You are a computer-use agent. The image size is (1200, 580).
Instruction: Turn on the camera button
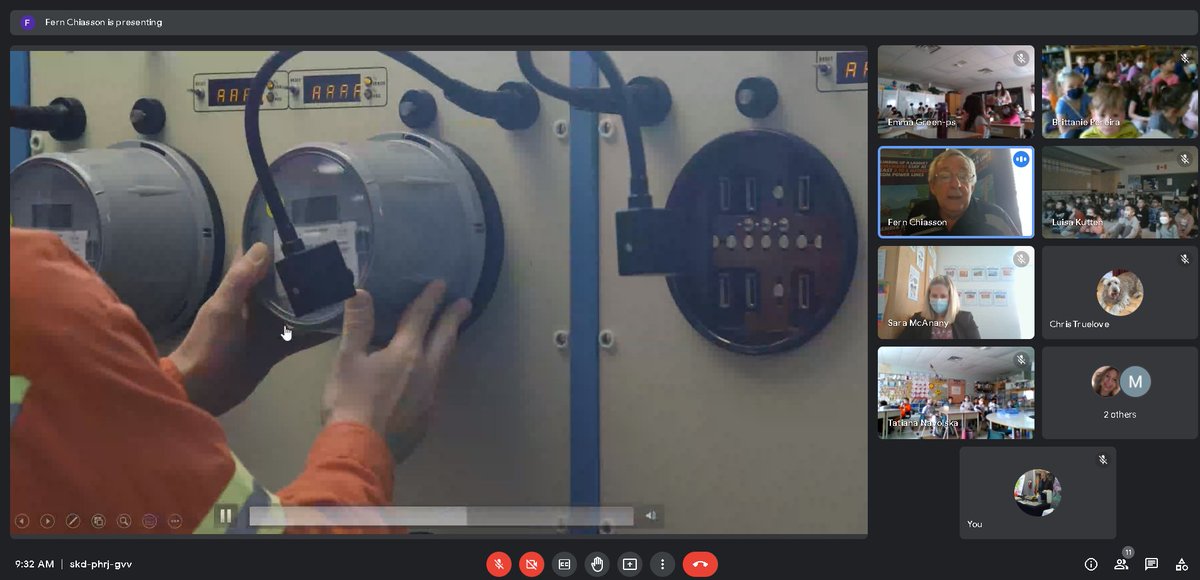[531, 564]
